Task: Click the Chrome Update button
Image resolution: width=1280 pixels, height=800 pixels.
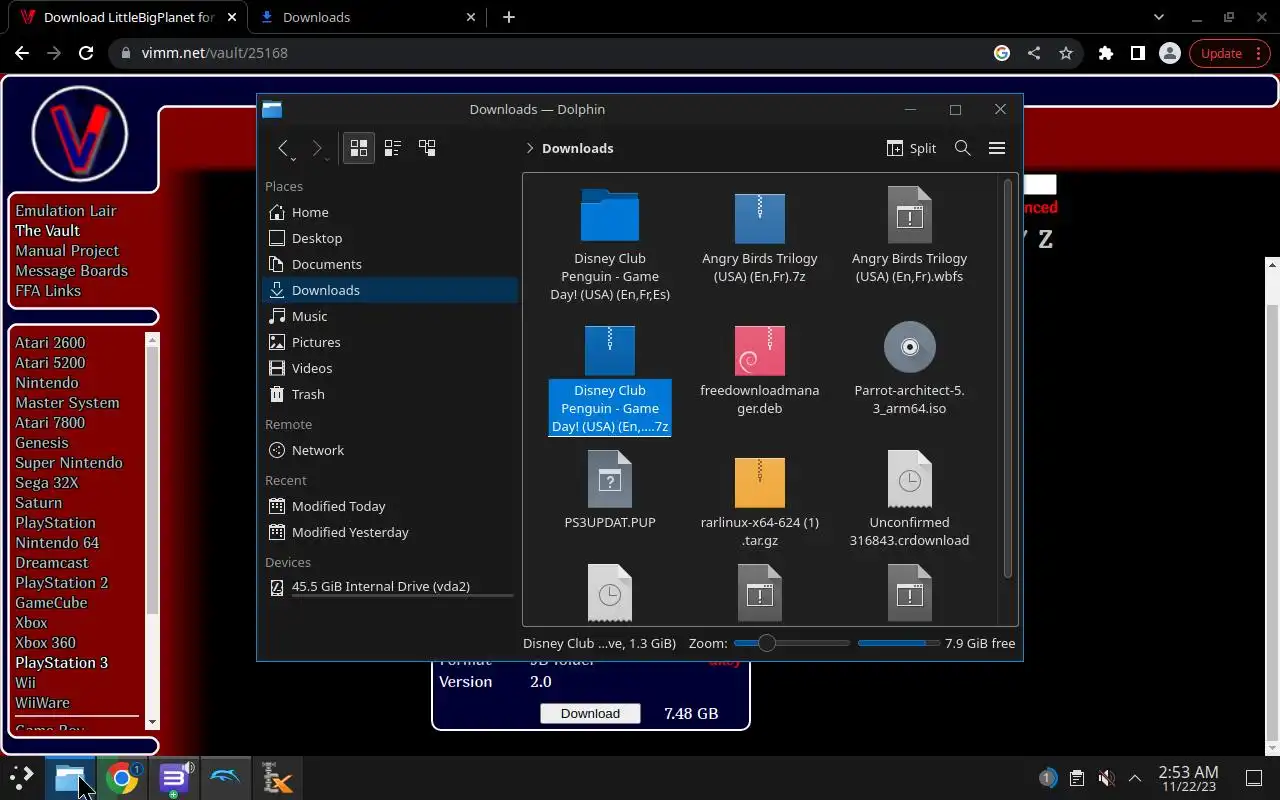Action: pos(1229,53)
